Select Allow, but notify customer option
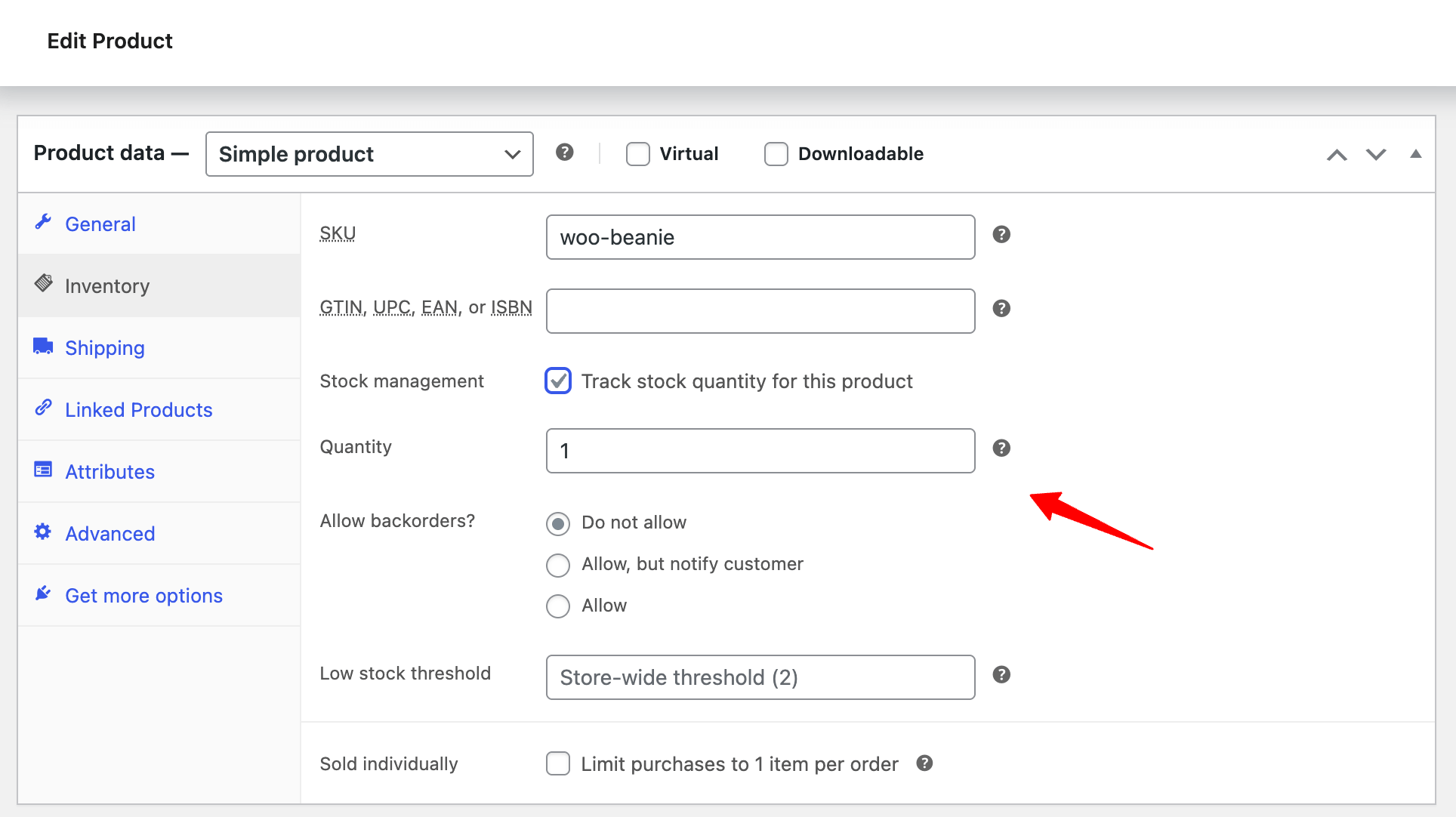The width and height of the screenshot is (1456, 817). 558,565
